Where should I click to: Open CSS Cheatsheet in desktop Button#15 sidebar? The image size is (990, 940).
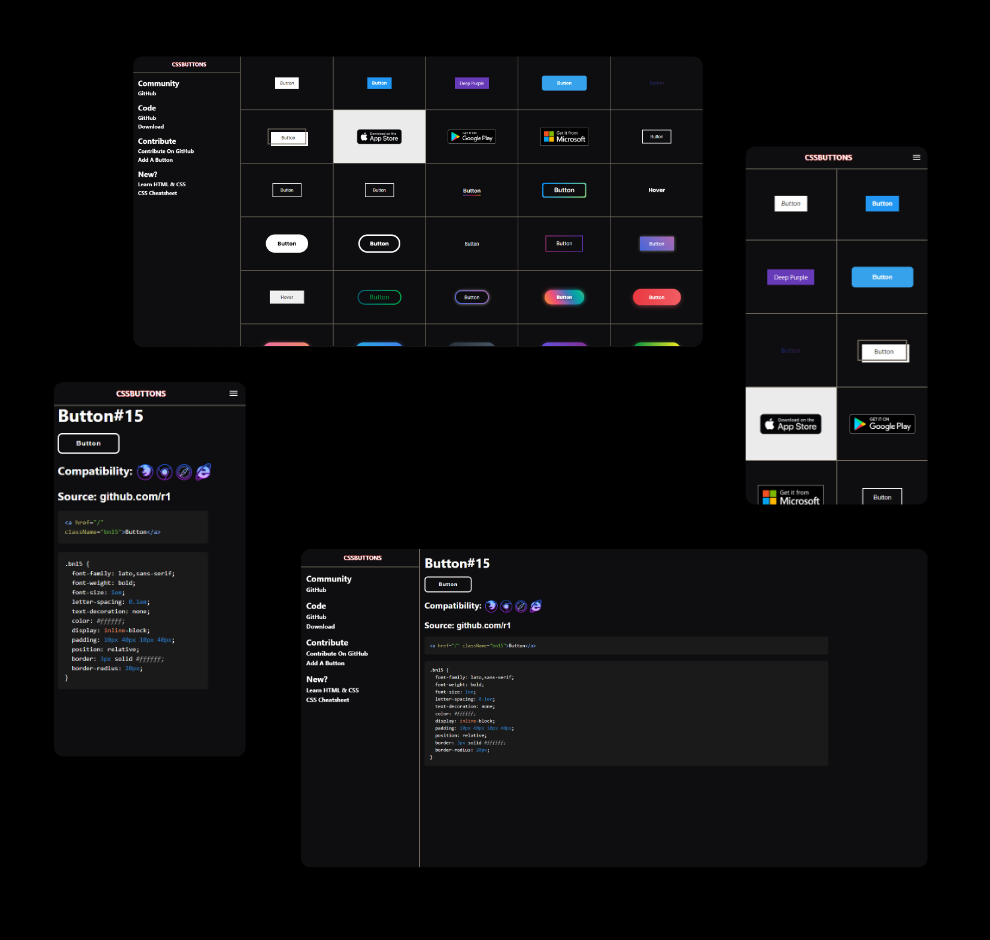(327, 700)
